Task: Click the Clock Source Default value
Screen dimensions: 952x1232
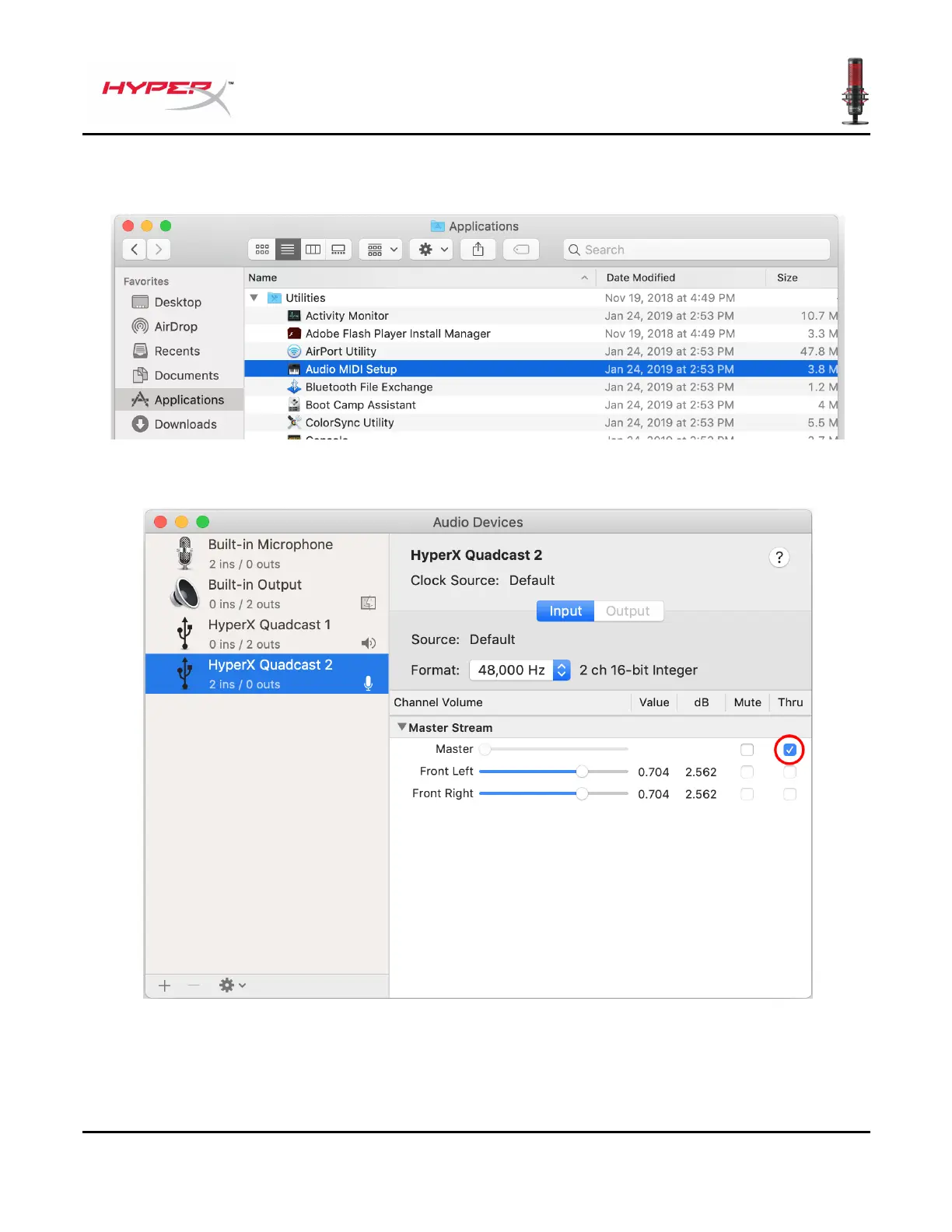Action: [x=532, y=580]
